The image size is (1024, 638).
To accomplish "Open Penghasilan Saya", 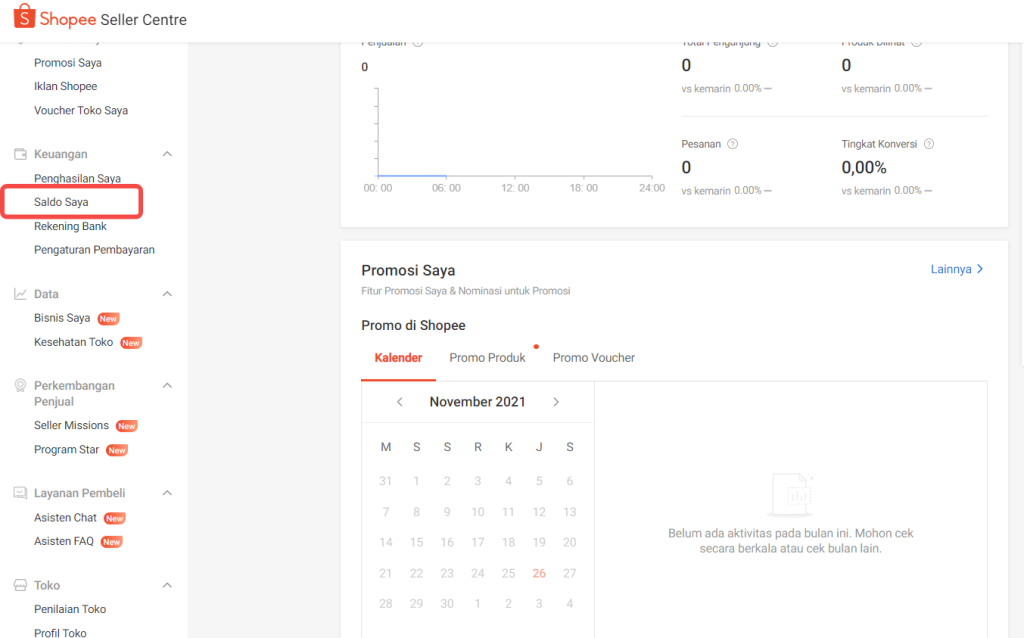I will [x=77, y=178].
